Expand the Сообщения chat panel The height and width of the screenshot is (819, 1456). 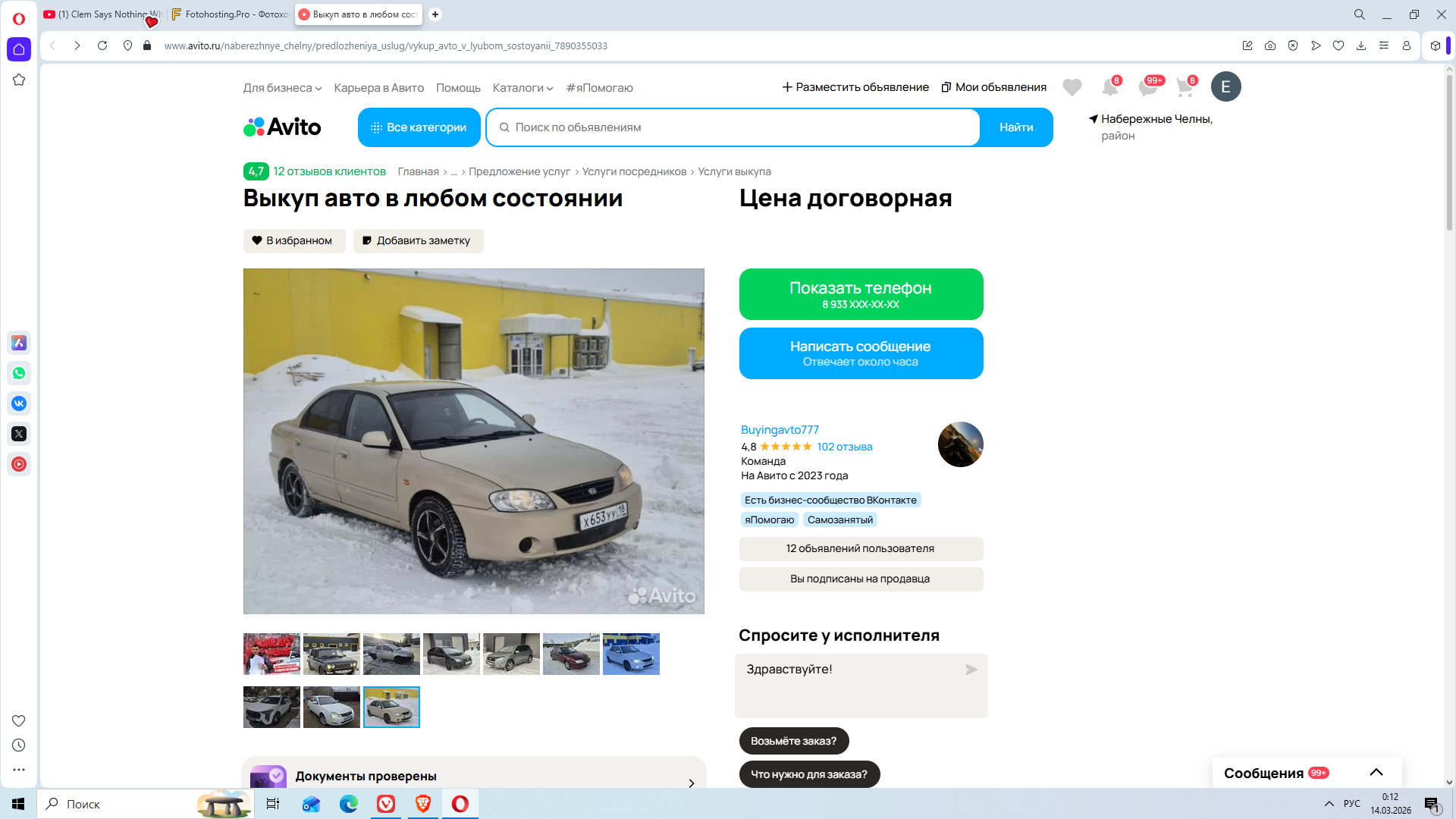(x=1376, y=772)
